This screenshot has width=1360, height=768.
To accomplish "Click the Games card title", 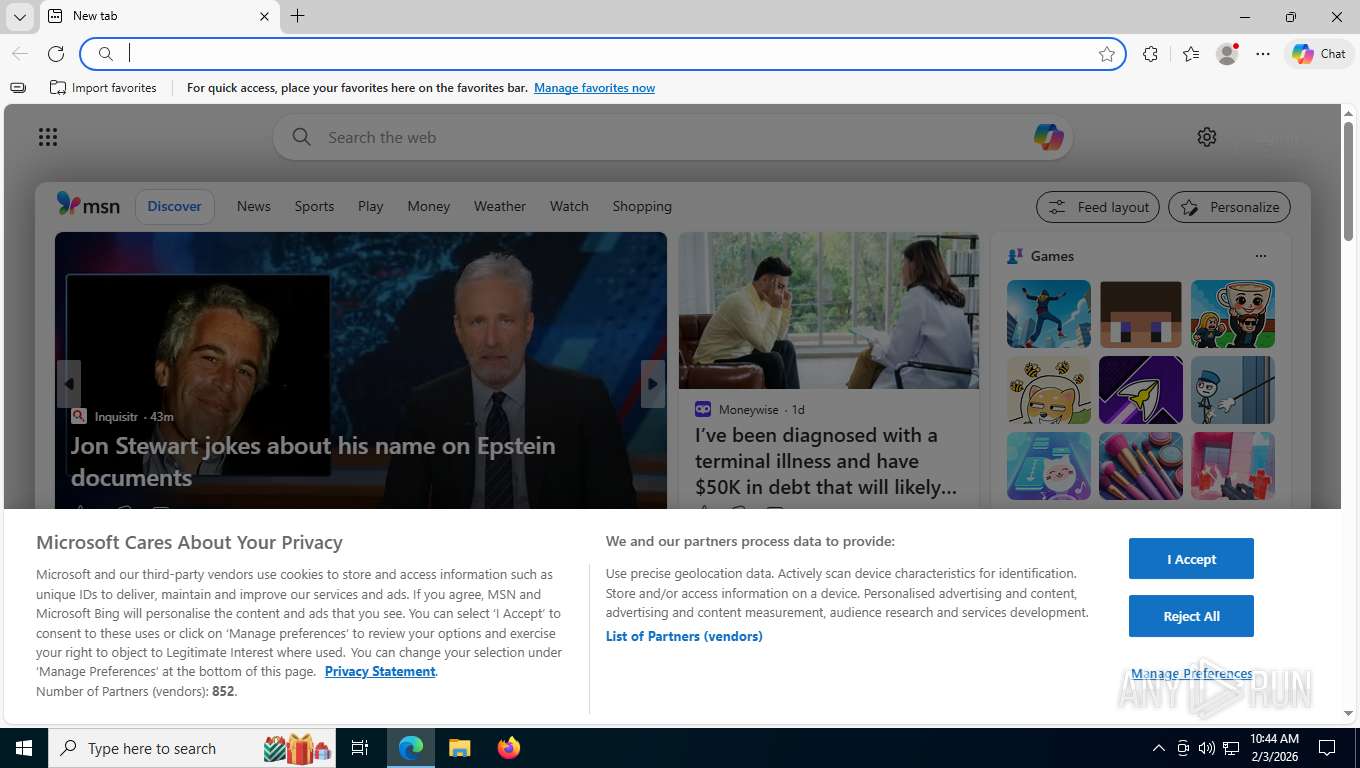I will click(x=1052, y=256).
